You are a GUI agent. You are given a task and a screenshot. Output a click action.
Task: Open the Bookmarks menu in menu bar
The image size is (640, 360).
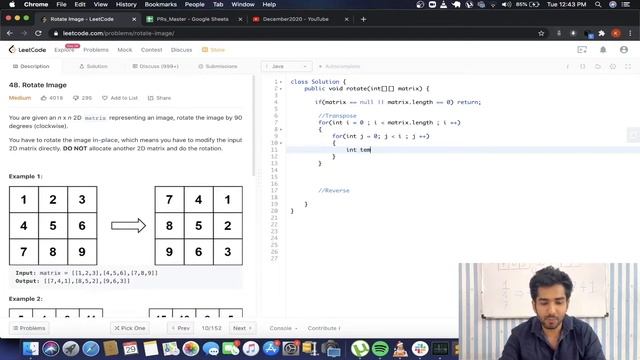(x=161, y=4)
